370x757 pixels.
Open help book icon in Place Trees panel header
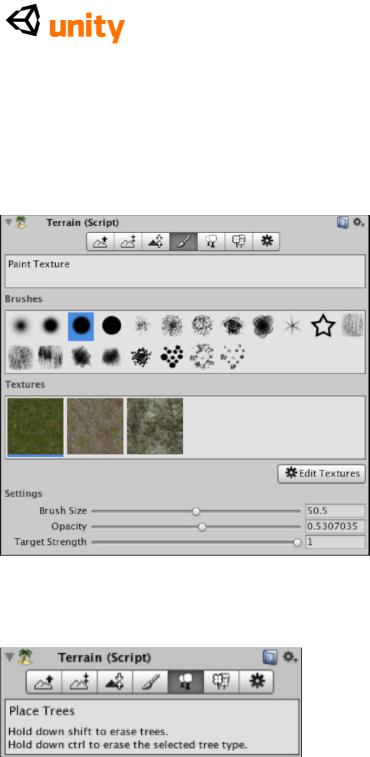[270, 657]
